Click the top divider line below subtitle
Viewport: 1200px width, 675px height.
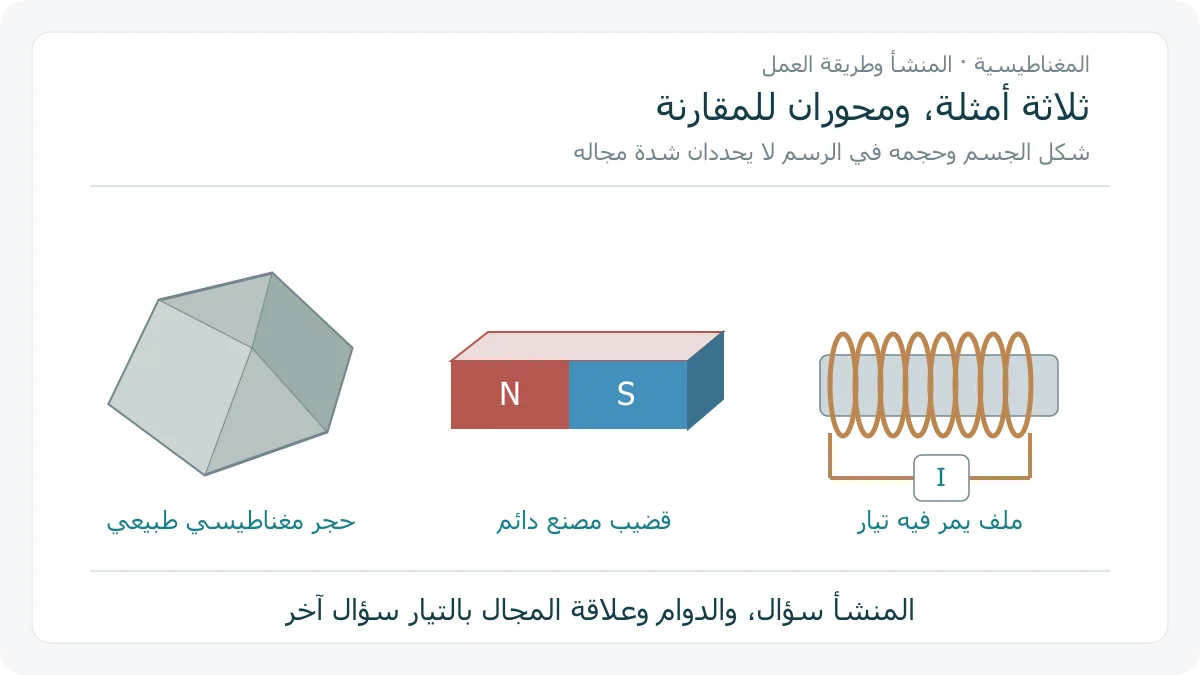click(600, 186)
